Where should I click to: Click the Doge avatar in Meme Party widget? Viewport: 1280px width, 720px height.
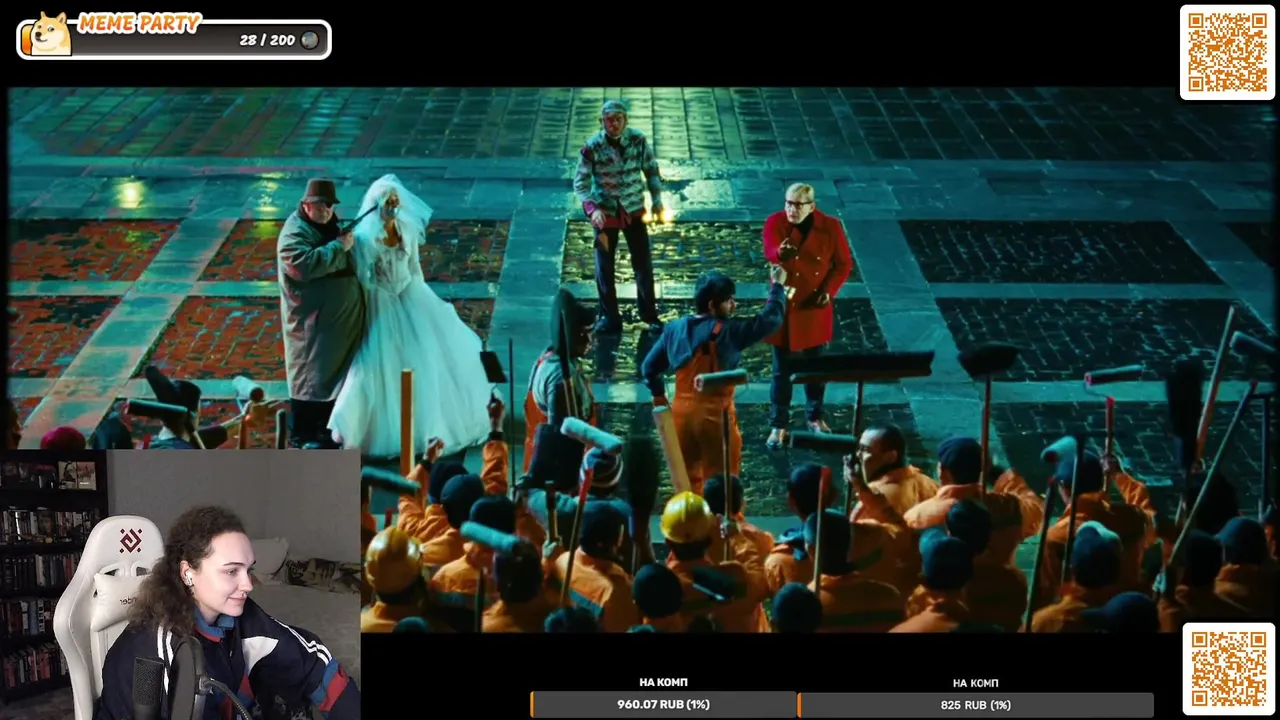50,34
